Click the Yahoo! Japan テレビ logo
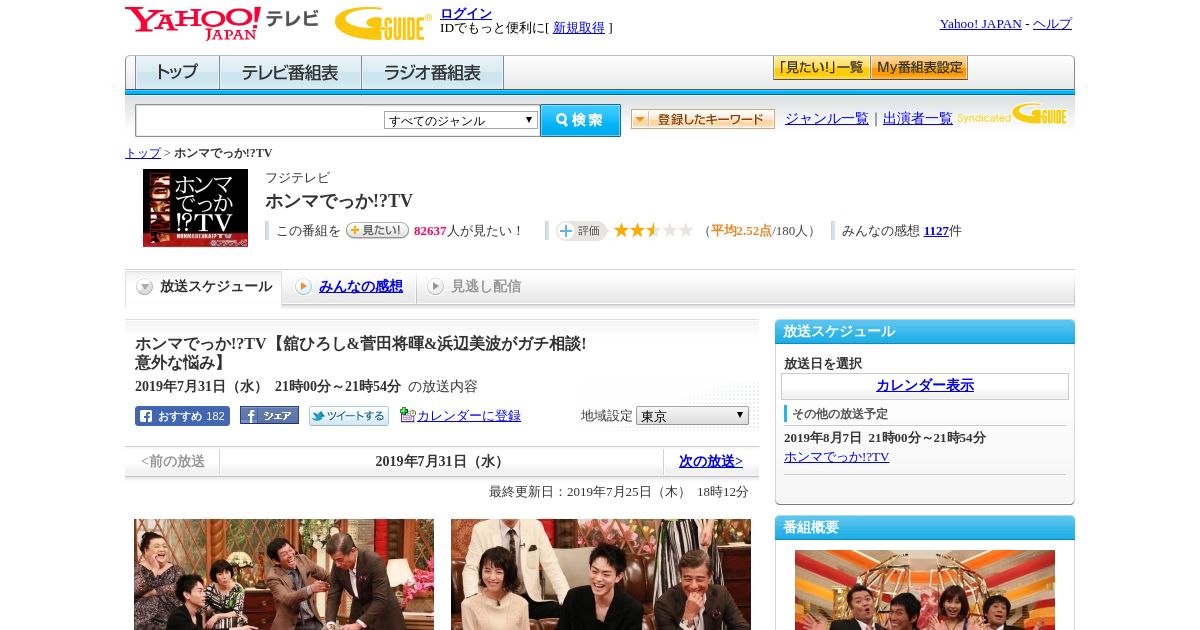The height and width of the screenshot is (630, 1200). [221, 23]
